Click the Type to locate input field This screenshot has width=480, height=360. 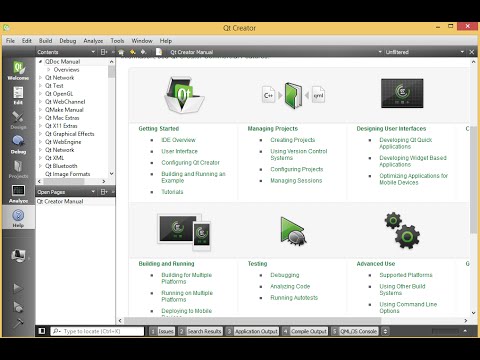click(x=97, y=331)
